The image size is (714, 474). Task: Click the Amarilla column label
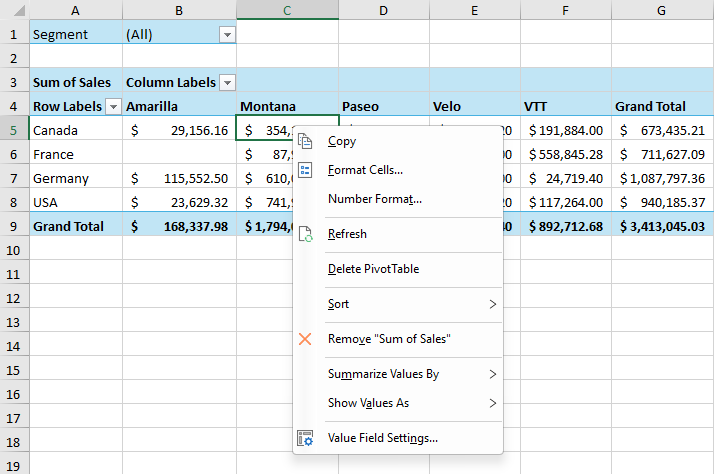[x=179, y=107]
